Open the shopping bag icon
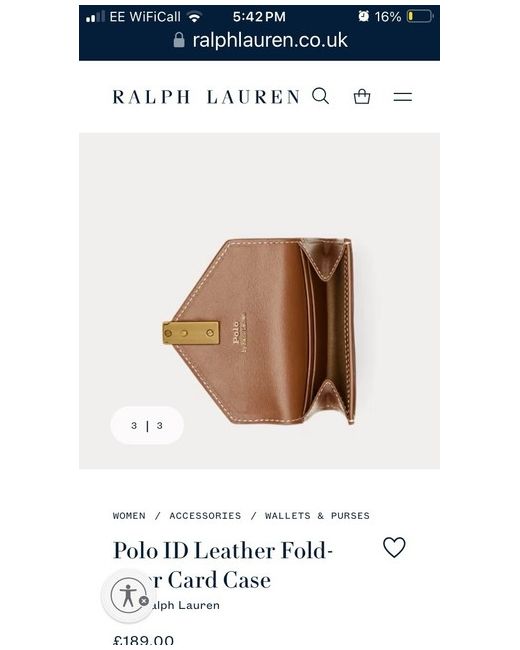Viewport: 520px width, 650px height. (x=362, y=96)
